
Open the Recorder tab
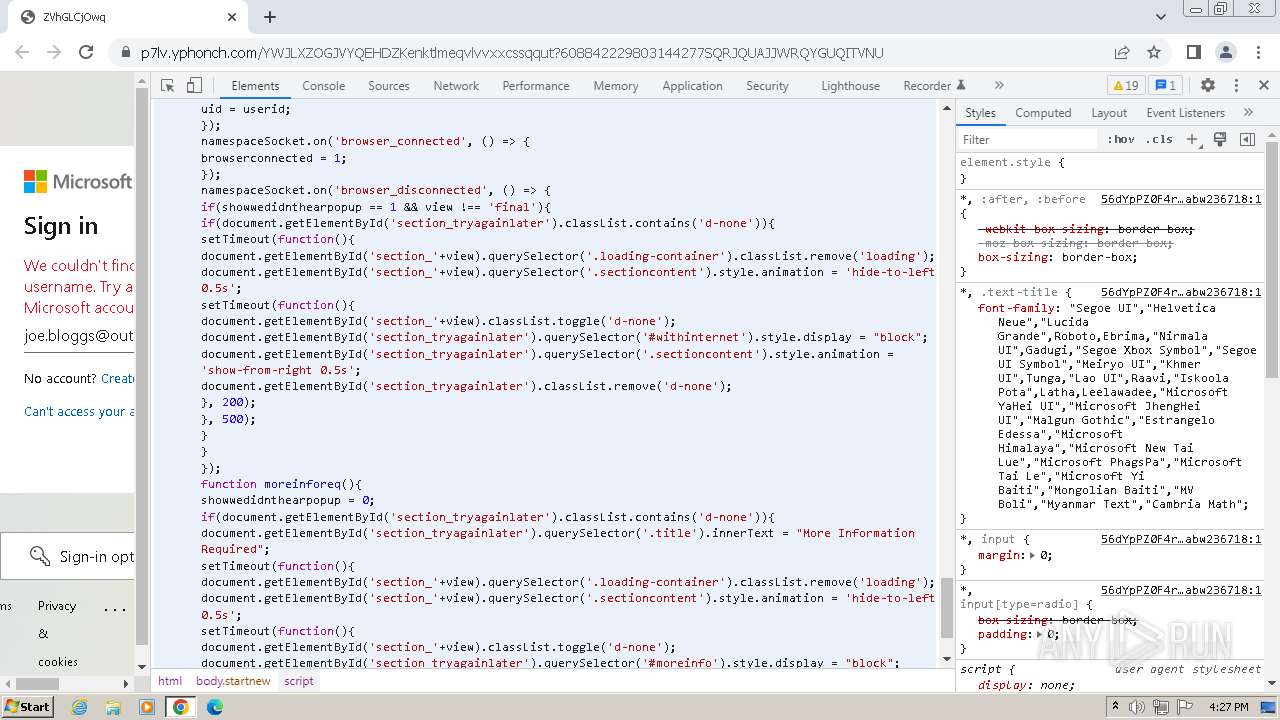coord(934,86)
